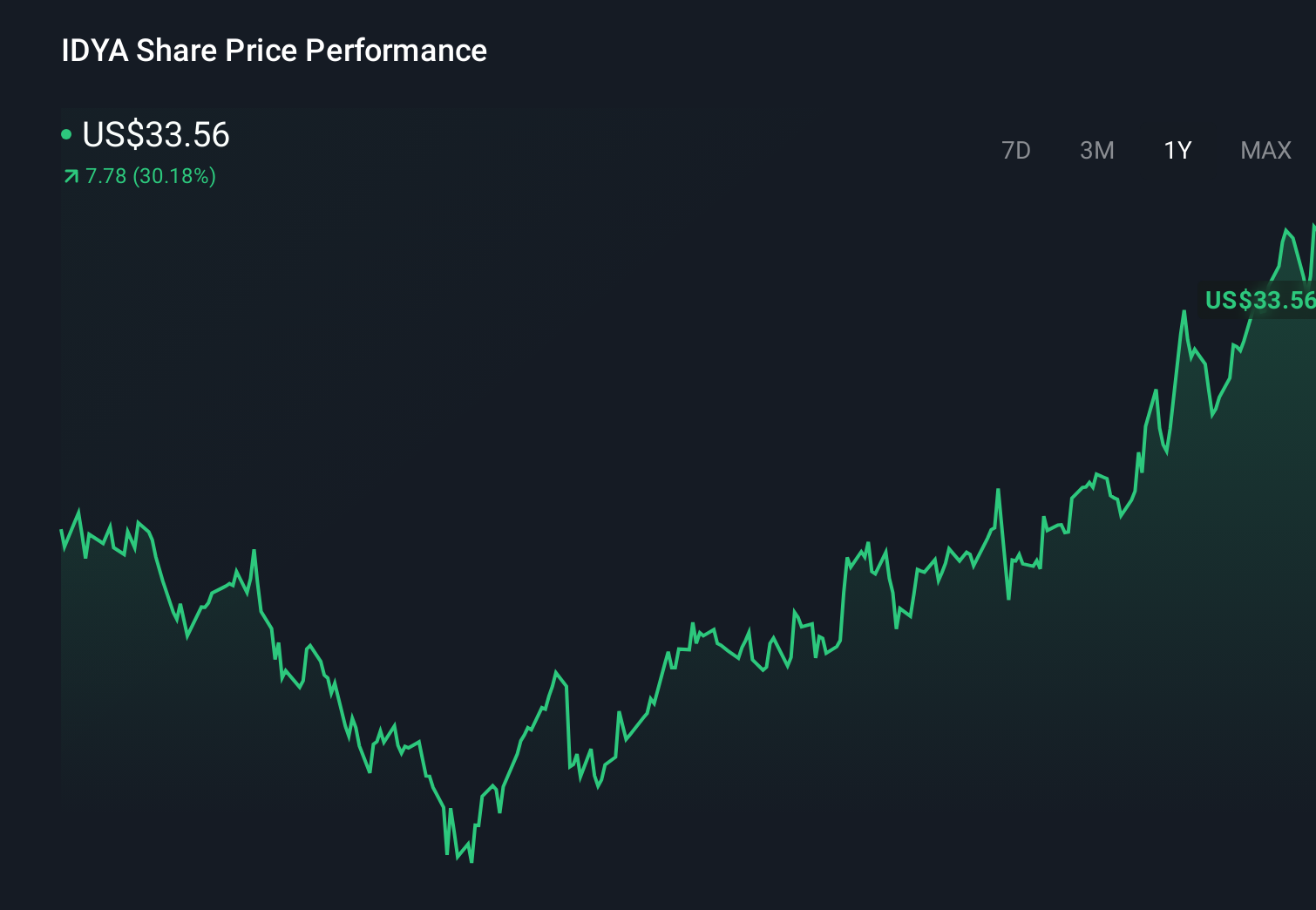Click the upward trend arrow icon

[70, 176]
